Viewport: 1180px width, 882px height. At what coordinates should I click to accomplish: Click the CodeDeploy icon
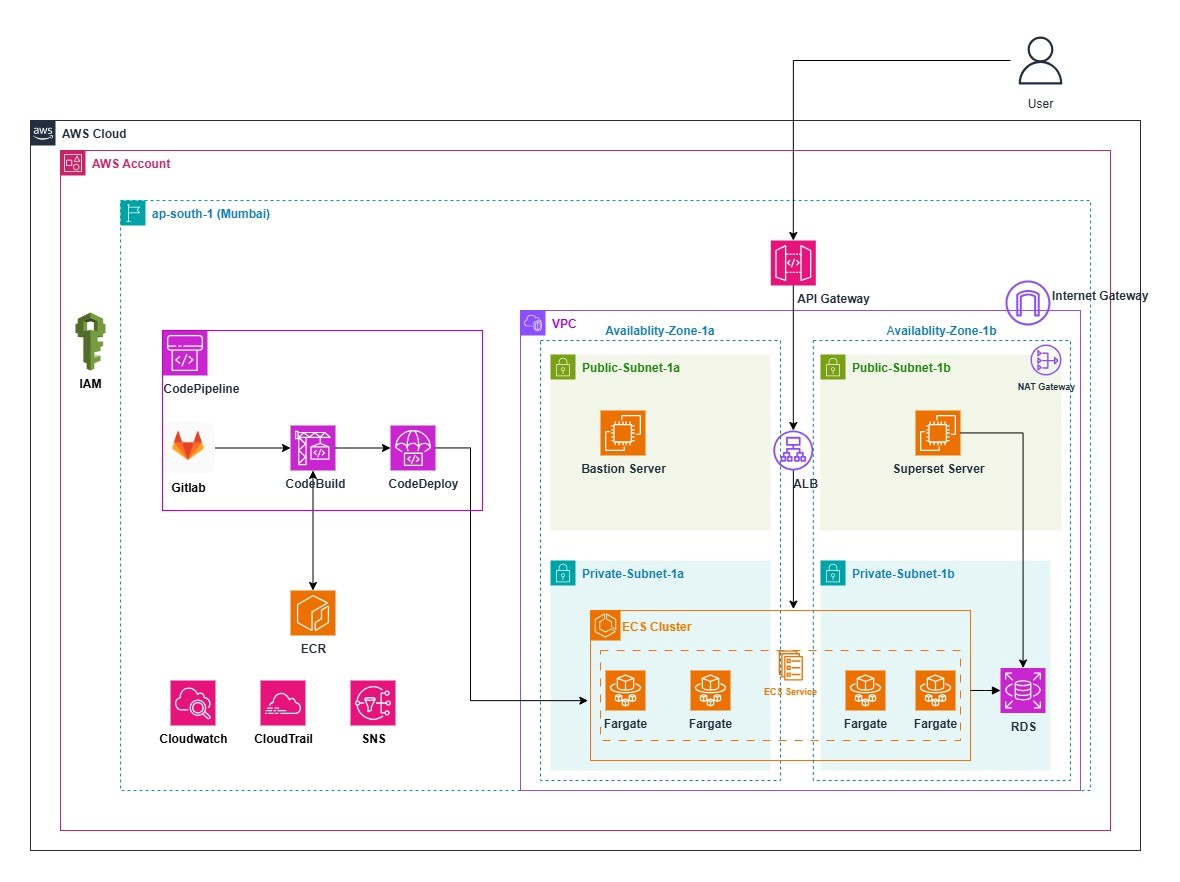coord(413,448)
